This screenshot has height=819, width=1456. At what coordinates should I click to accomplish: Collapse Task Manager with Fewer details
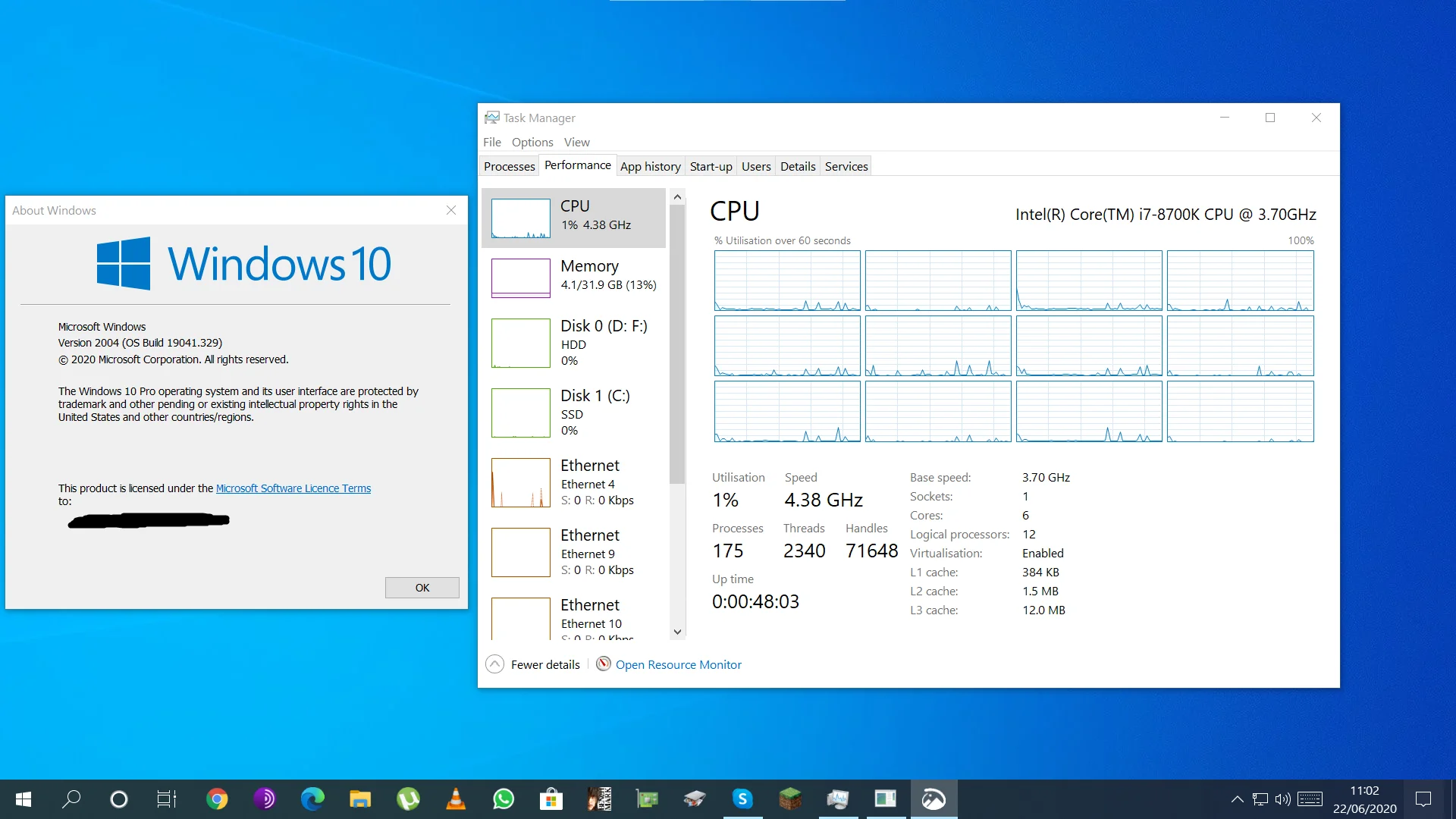(533, 664)
